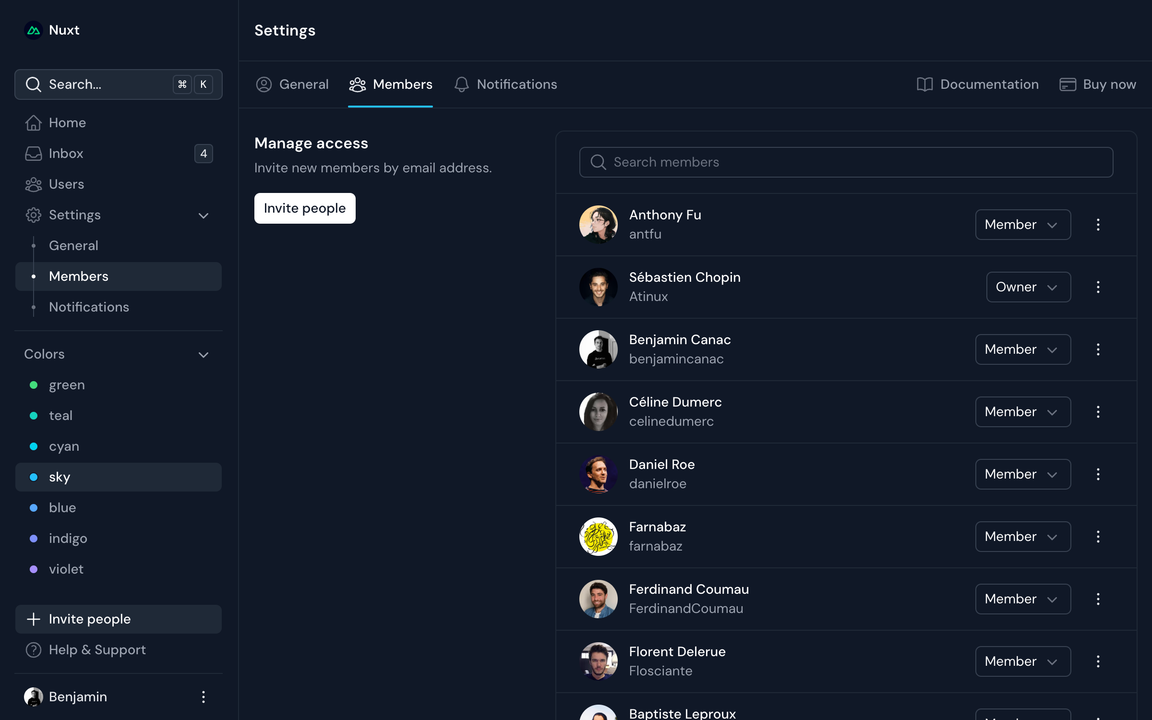Select the sky color theme

click(x=59, y=477)
